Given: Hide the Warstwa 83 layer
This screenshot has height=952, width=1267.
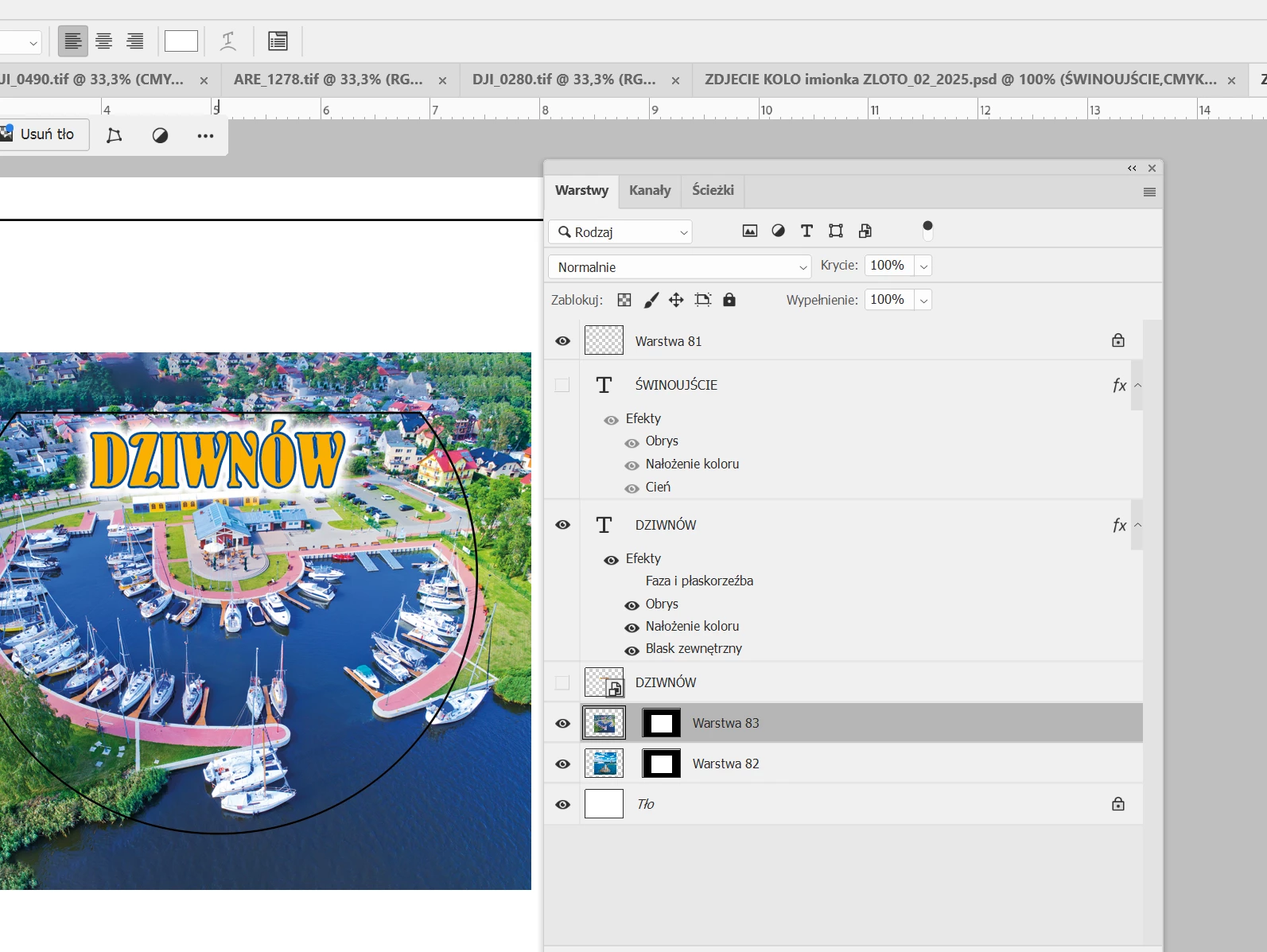Looking at the screenshot, I should 562,724.
